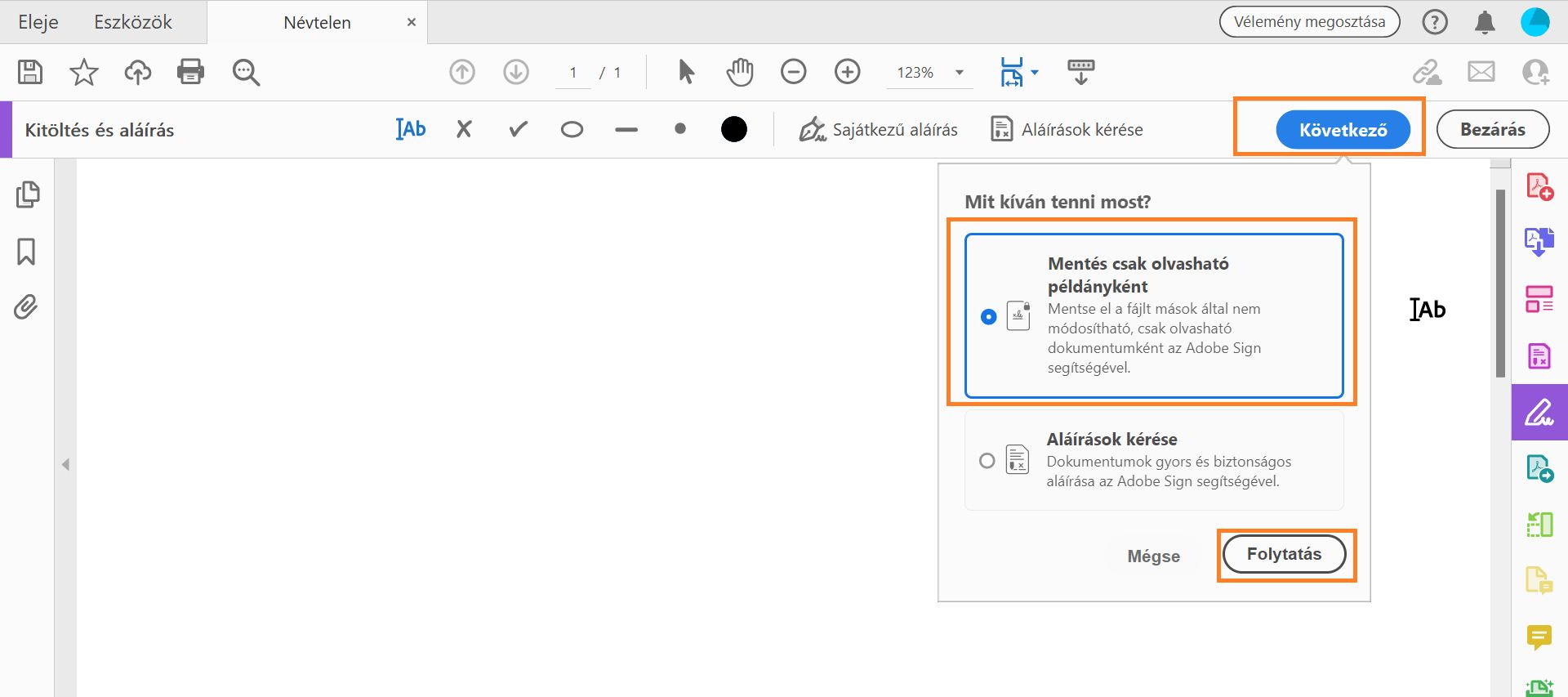Open the black color swatch picker
Screen dimensions: 1568x697
coord(733,129)
